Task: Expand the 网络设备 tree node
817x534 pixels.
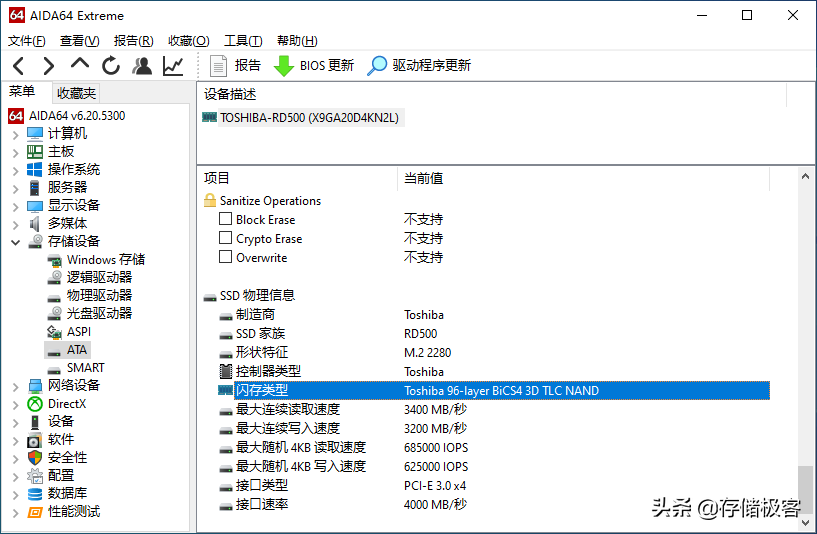Action: tap(15, 387)
